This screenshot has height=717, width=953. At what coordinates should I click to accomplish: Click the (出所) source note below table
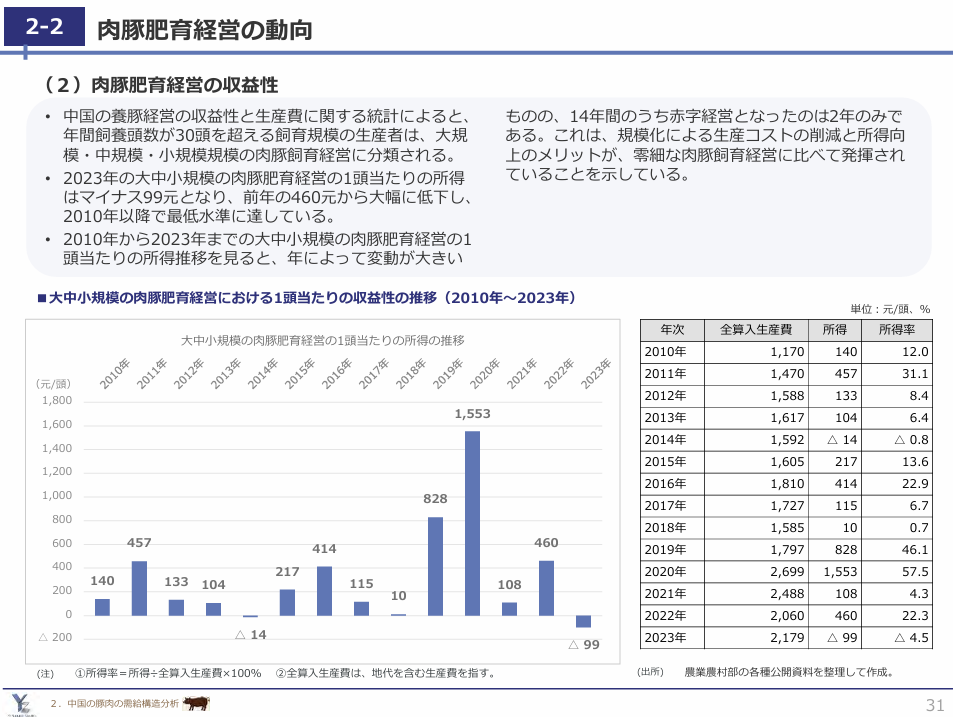(765, 672)
